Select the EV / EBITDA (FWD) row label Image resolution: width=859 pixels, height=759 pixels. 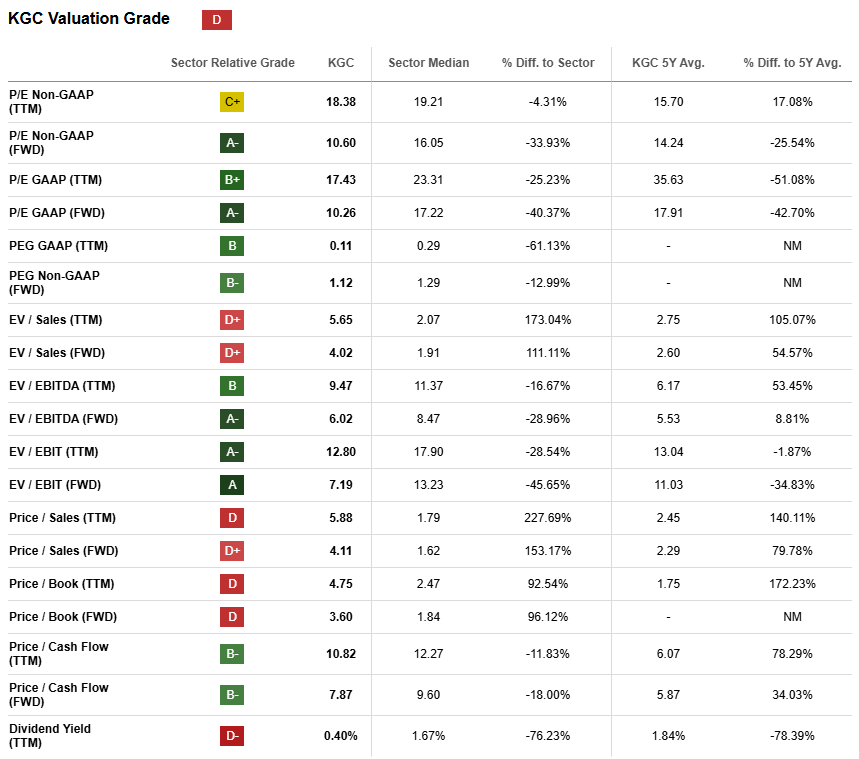pos(64,419)
